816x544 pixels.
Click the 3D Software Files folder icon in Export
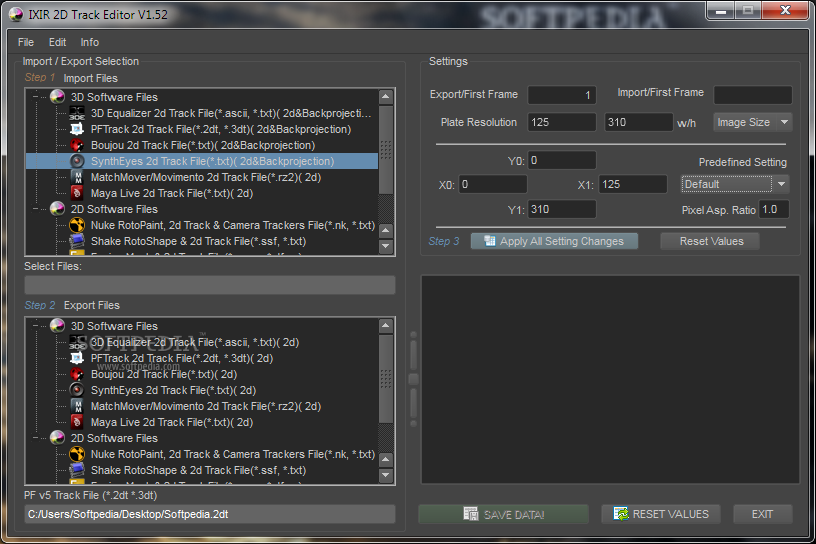57,326
